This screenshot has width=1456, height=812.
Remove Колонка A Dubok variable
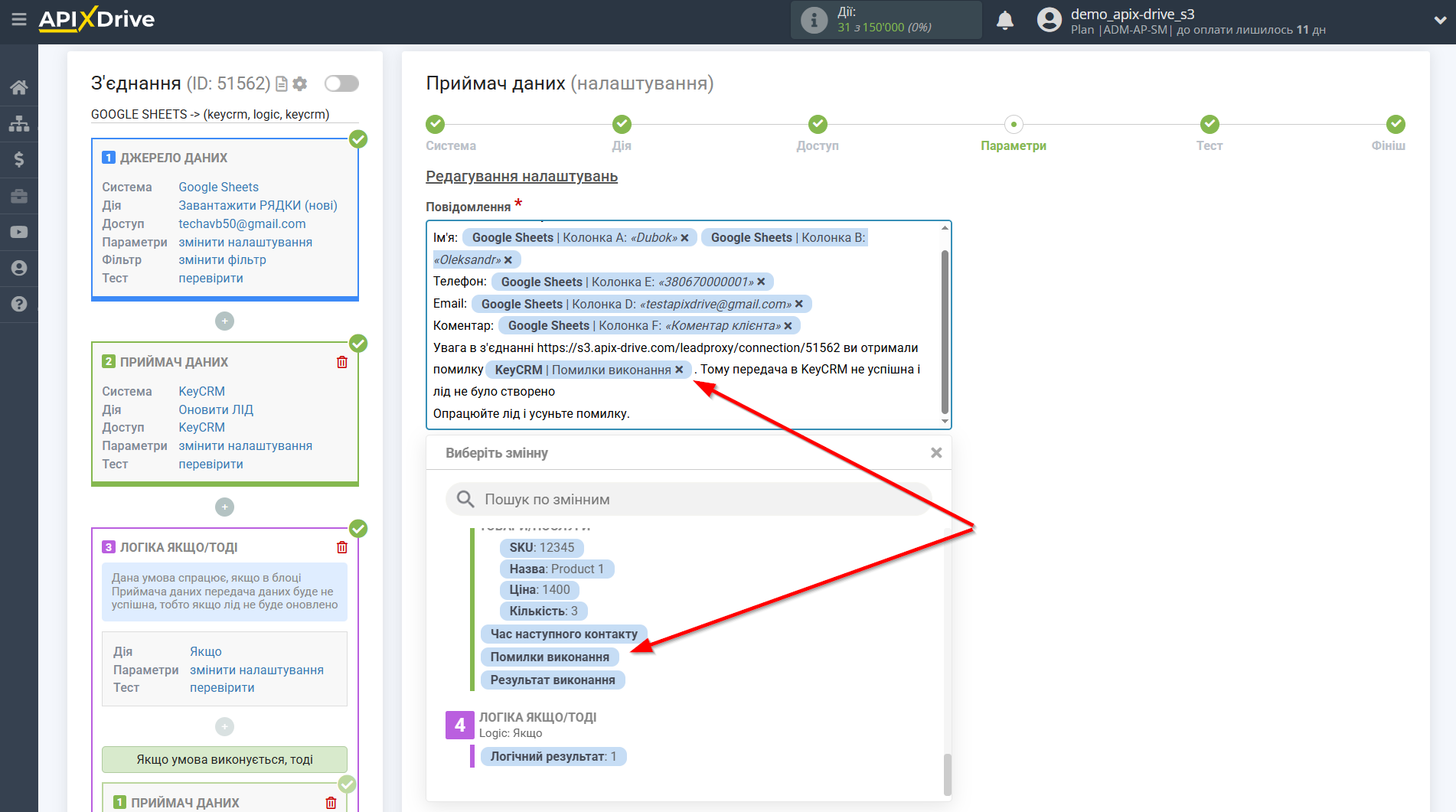coord(685,238)
